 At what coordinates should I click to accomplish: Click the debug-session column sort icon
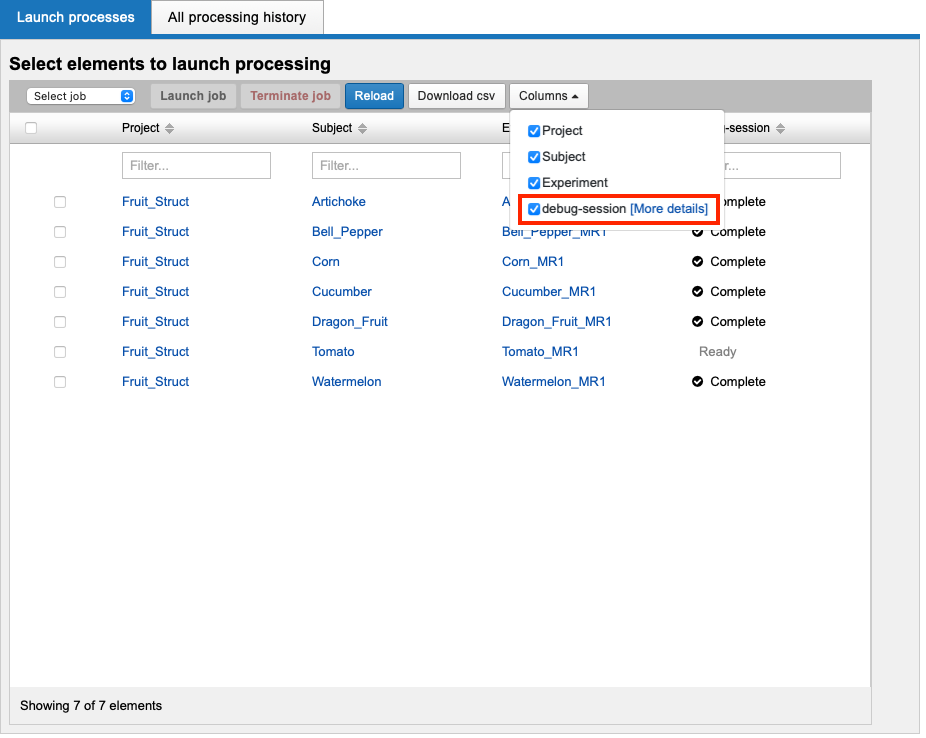click(780, 129)
